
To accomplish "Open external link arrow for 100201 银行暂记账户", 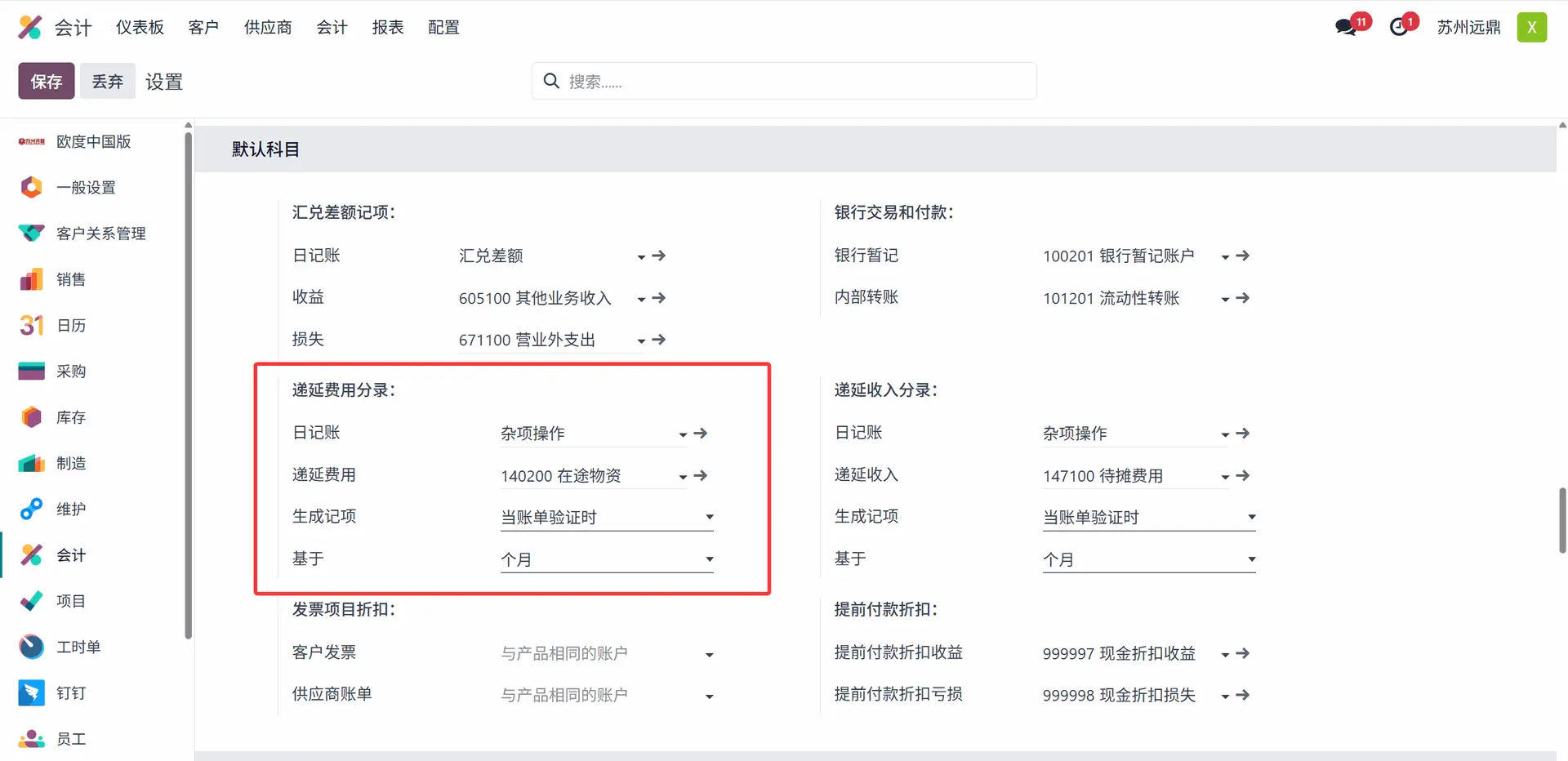I will pos(1243,256).
